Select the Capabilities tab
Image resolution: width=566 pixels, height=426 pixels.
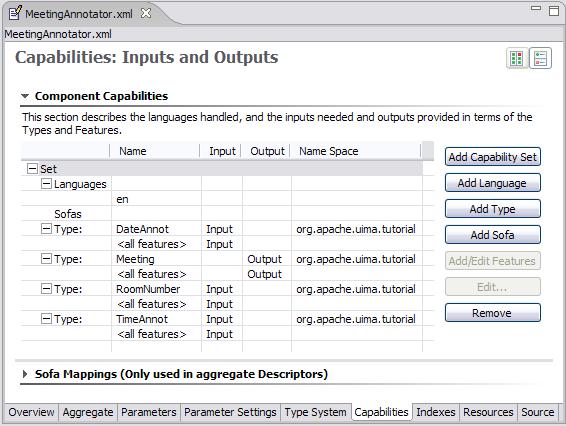(x=381, y=412)
